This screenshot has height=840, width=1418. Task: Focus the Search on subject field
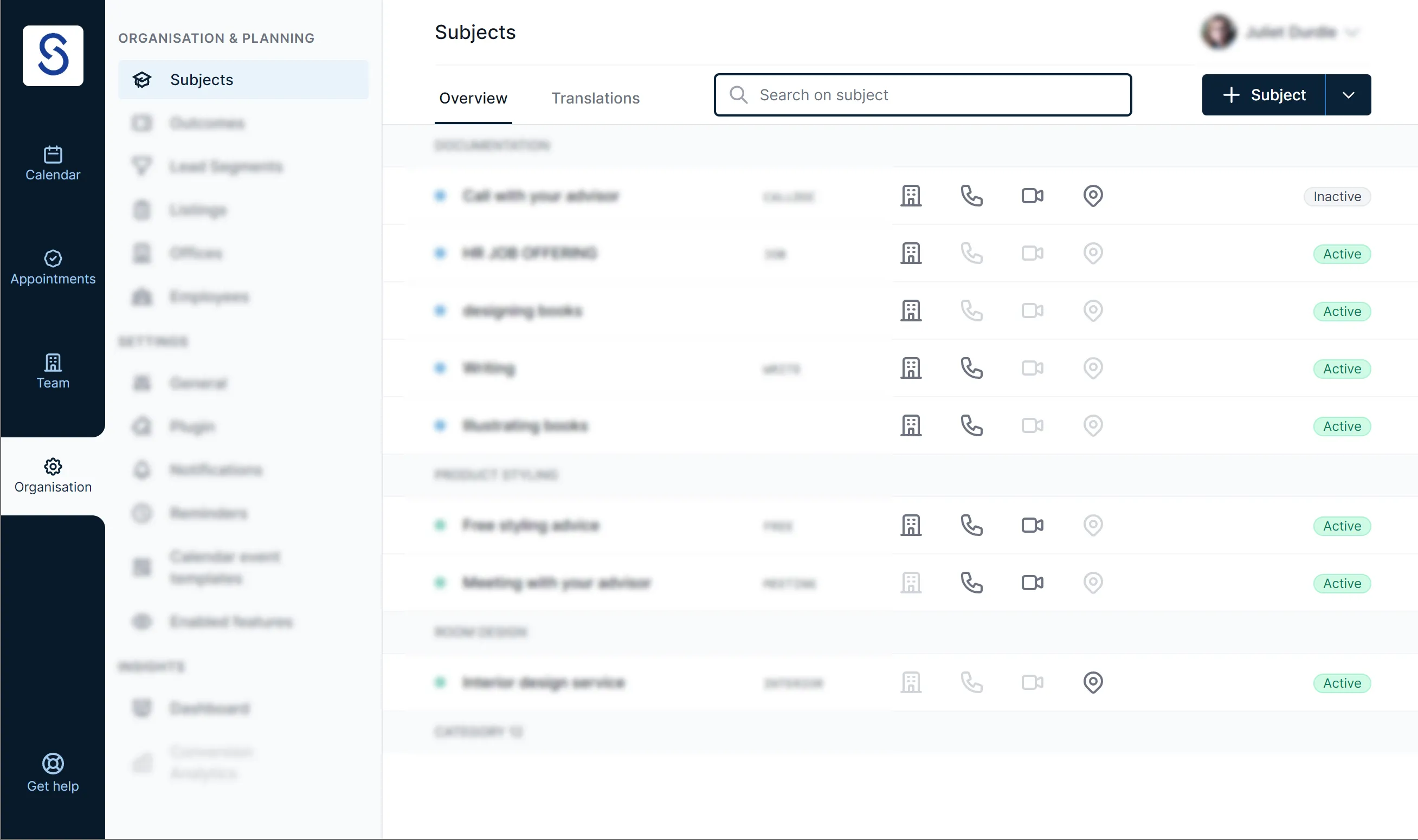point(922,94)
